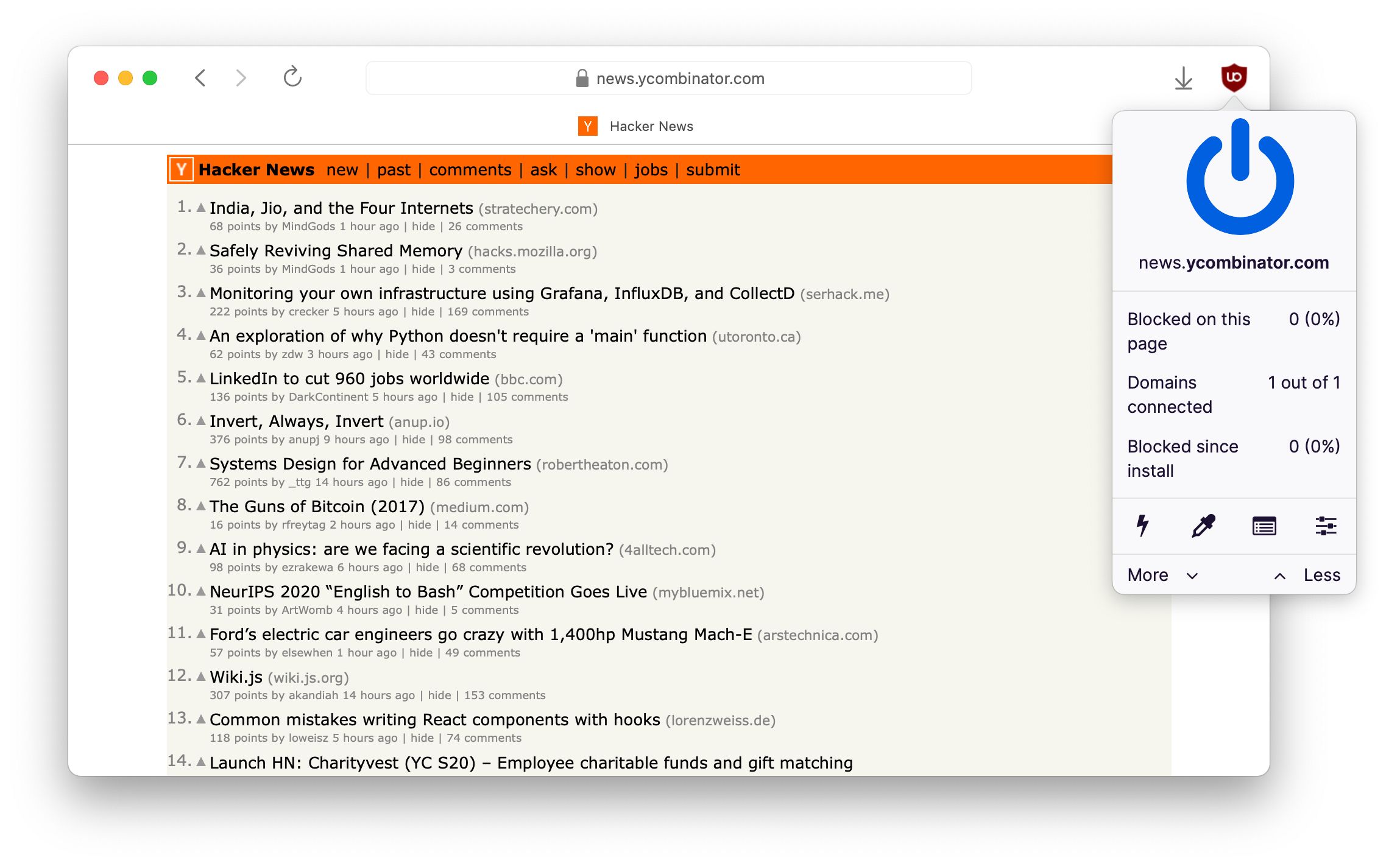Screen dimensions: 1400x866
Task: Open the comments tab in Hacker News
Action: click(470, 170)
